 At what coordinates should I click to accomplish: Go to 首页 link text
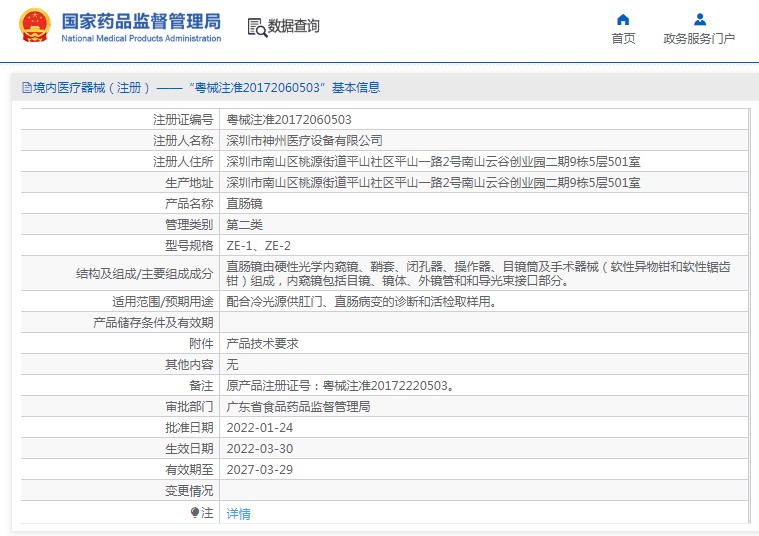623,38
